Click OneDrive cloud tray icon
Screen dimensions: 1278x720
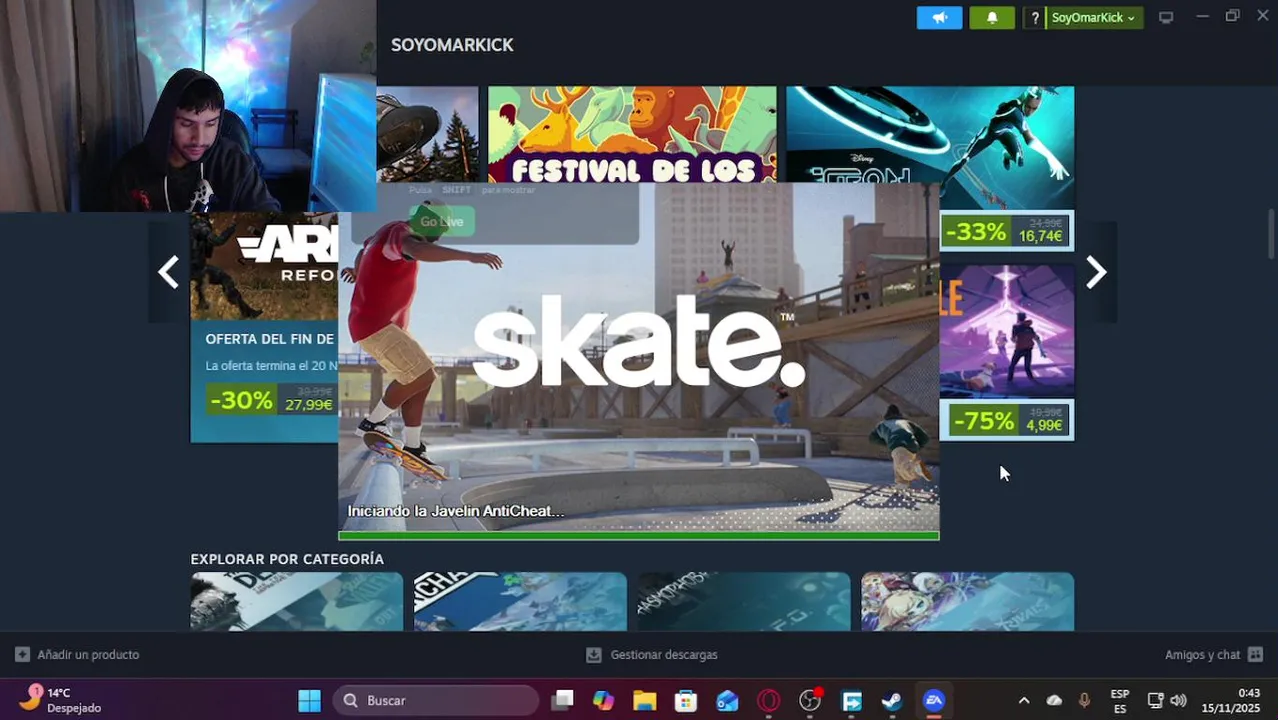click(x=1054, y=700)
